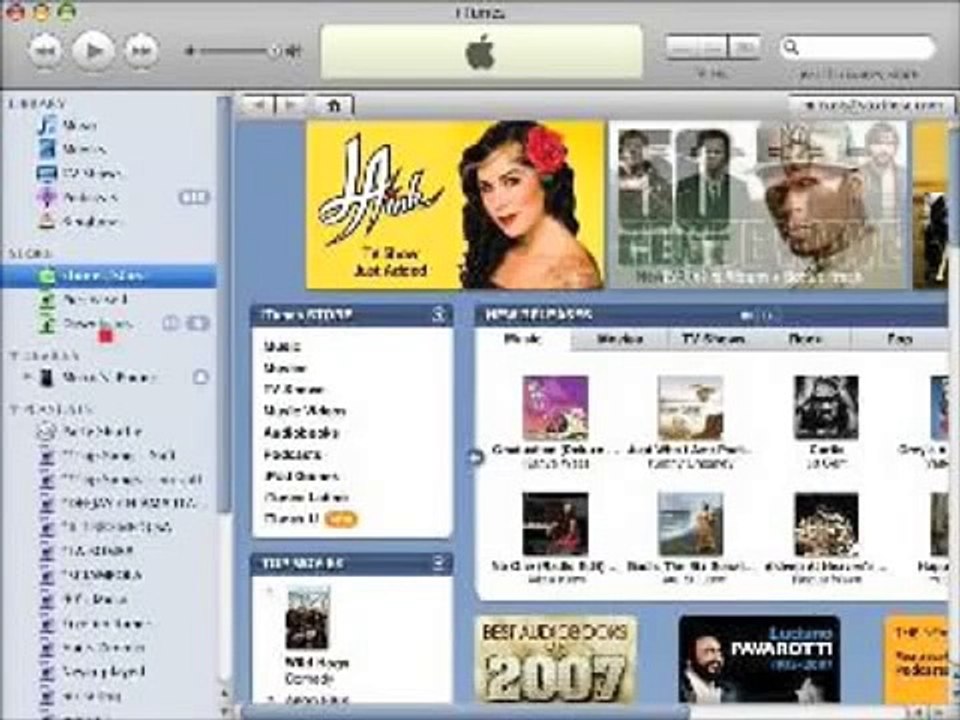Screen dimensions: 960x720
Task: Eject the iPhone using its eject icon
Action: tap(201, 377)
